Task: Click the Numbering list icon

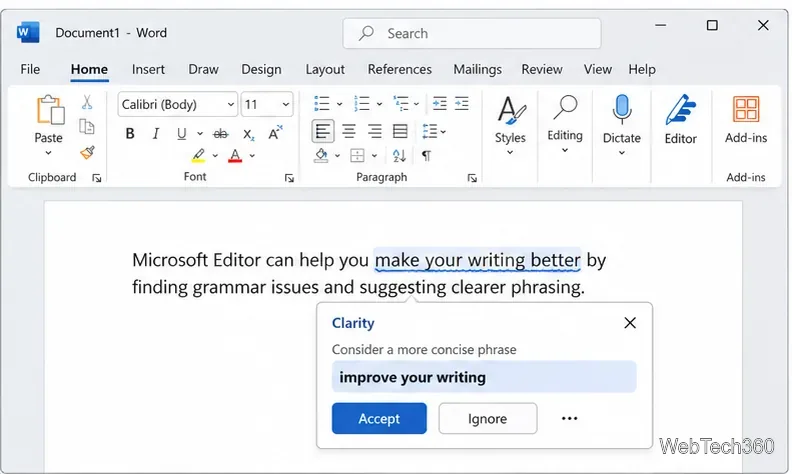Action: click(x=362, y=104)
